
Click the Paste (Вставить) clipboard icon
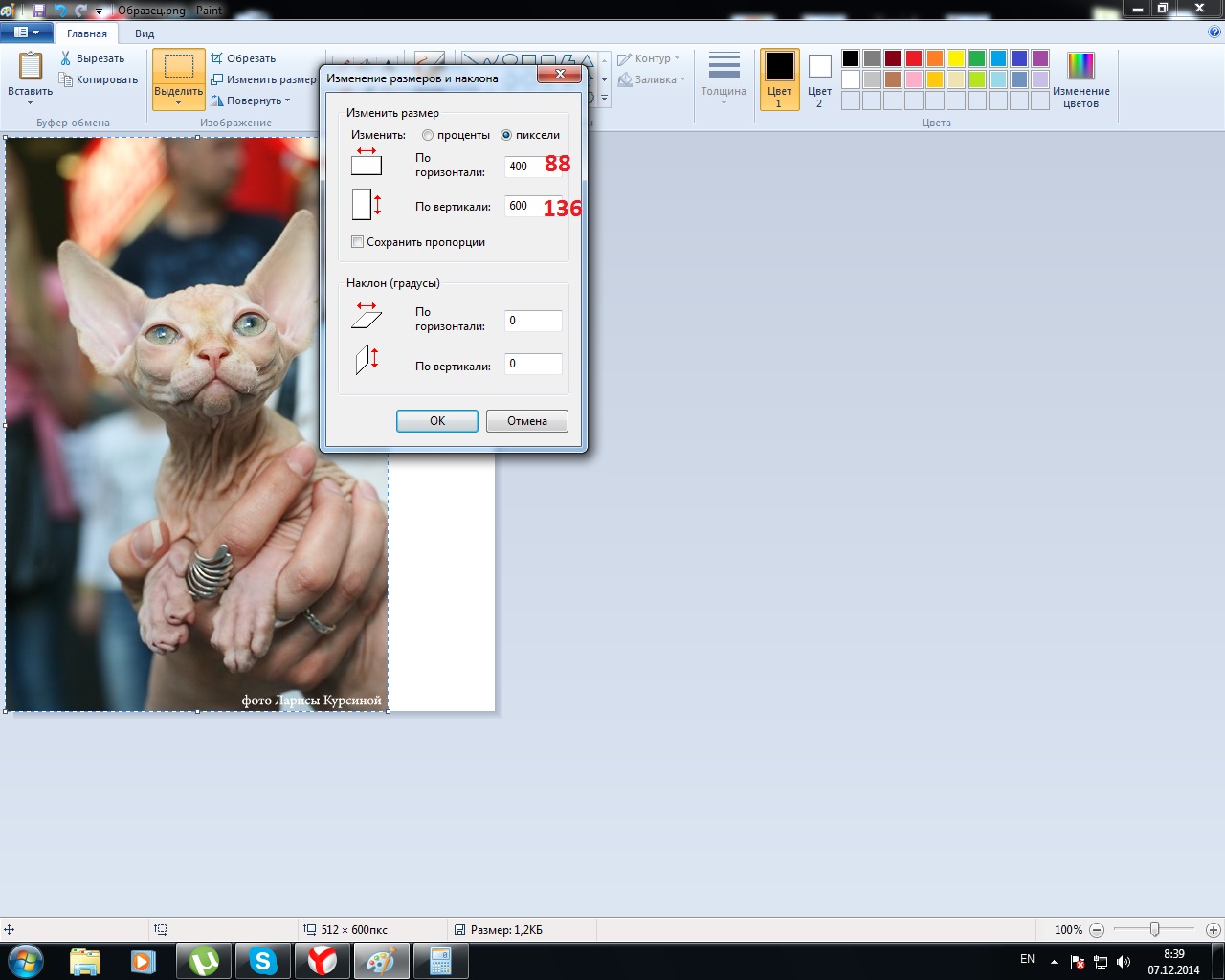(30, 66)
